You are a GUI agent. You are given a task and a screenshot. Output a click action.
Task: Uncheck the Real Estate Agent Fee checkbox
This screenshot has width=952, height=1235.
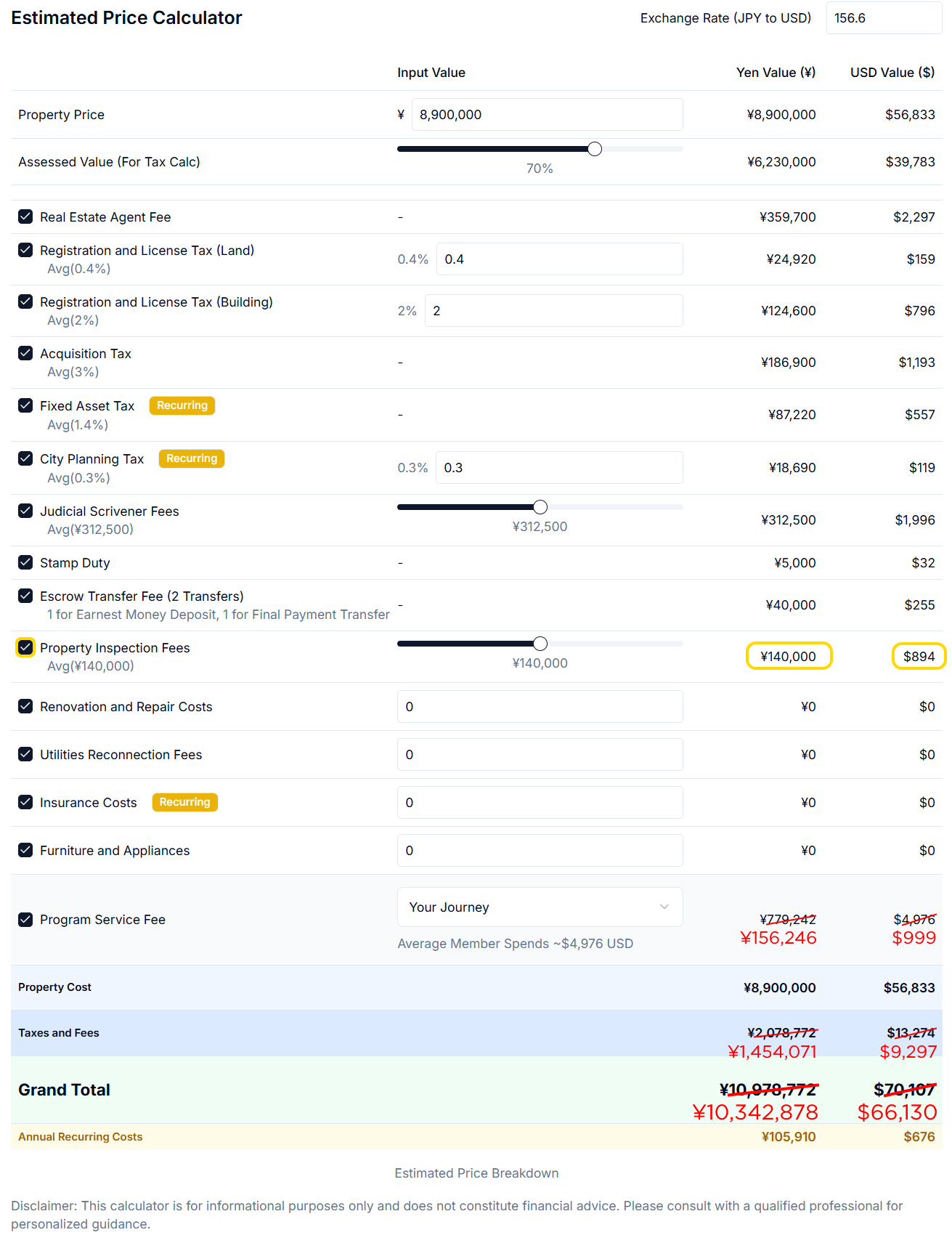point(25,216)
